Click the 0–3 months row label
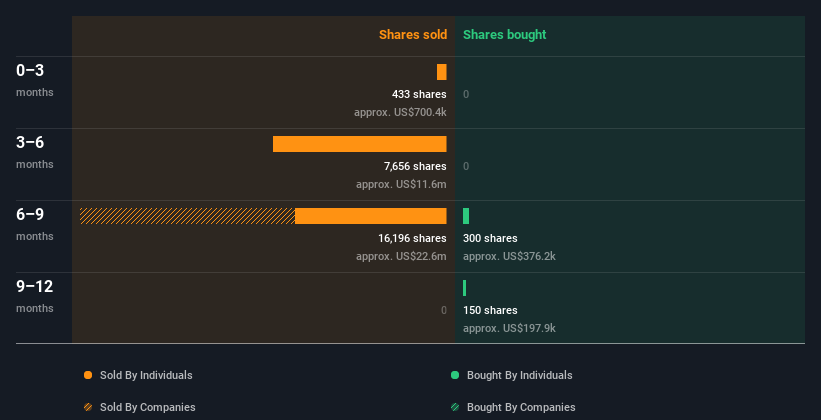The height and width of the screenshot is (420, 821). pyautogui.click(x=35, y=80)
